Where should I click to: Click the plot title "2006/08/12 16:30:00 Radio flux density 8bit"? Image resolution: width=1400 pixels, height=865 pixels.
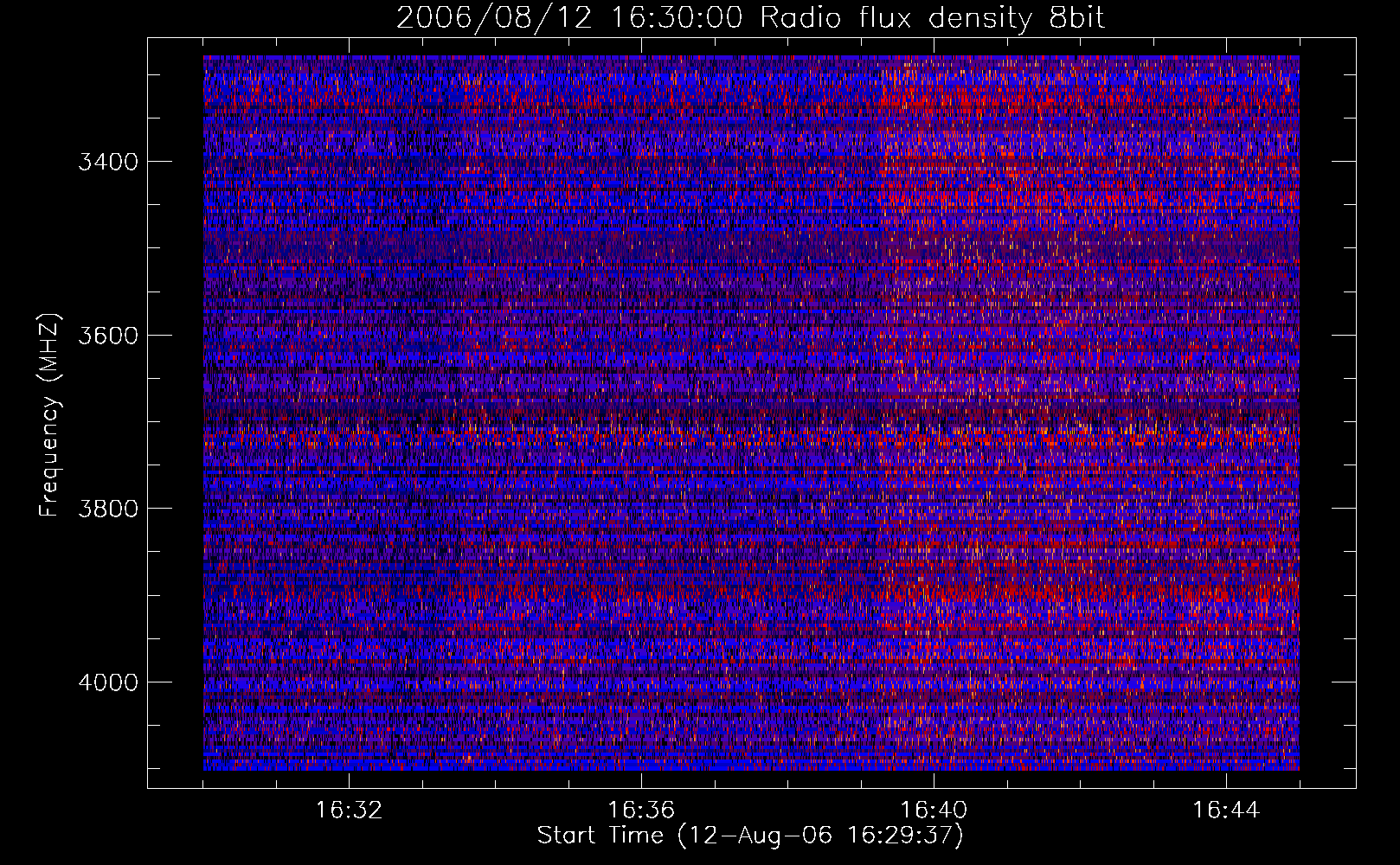coord(751,18)
